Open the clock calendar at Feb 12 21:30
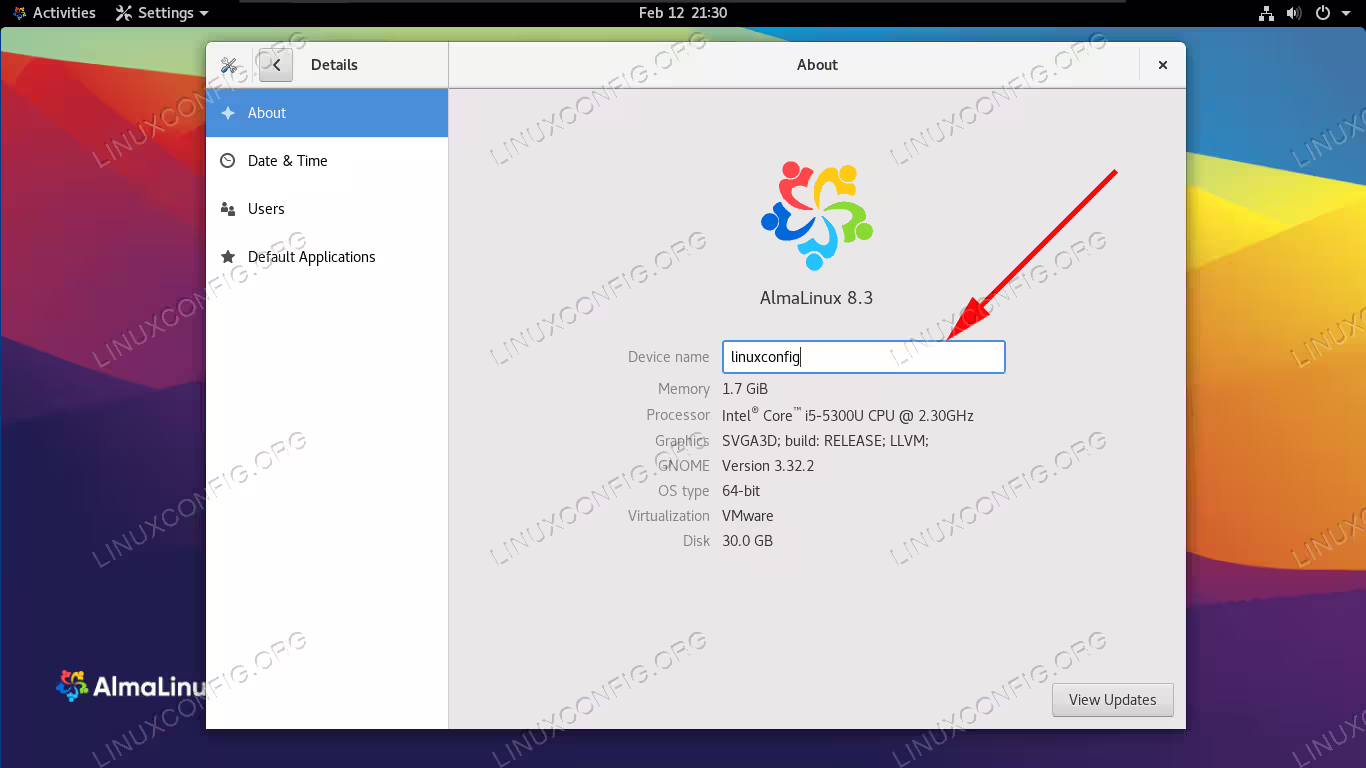 tap(683, 13)
